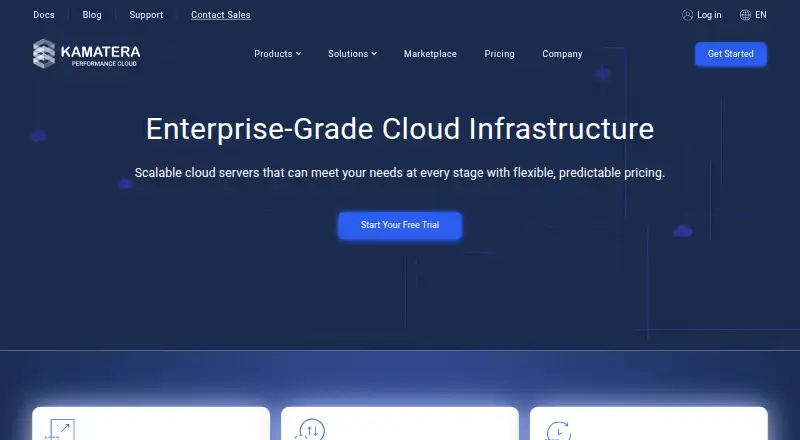The height and width of the screenshot is (440, 800).
Task: Click the Get Started button
Action: coord(731,54)
